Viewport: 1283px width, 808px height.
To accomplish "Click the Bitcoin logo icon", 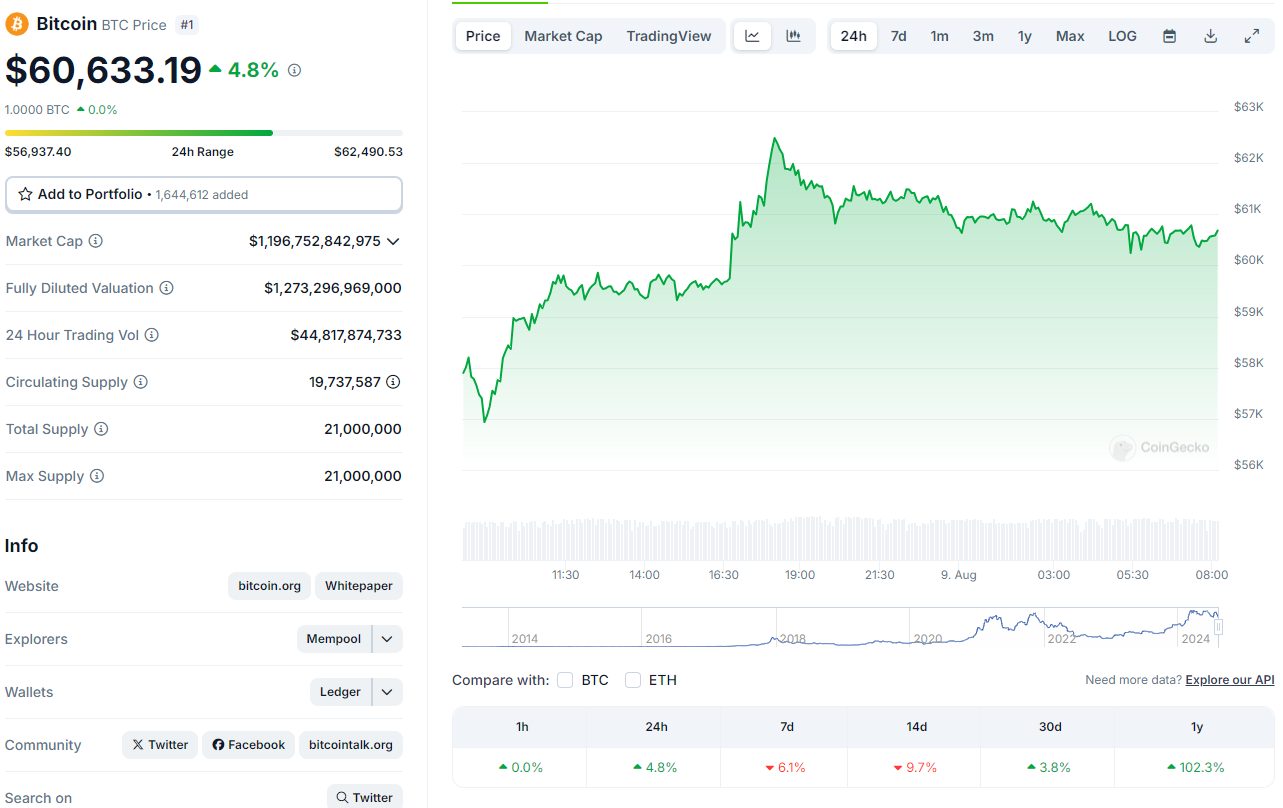I will pos(17,24).
